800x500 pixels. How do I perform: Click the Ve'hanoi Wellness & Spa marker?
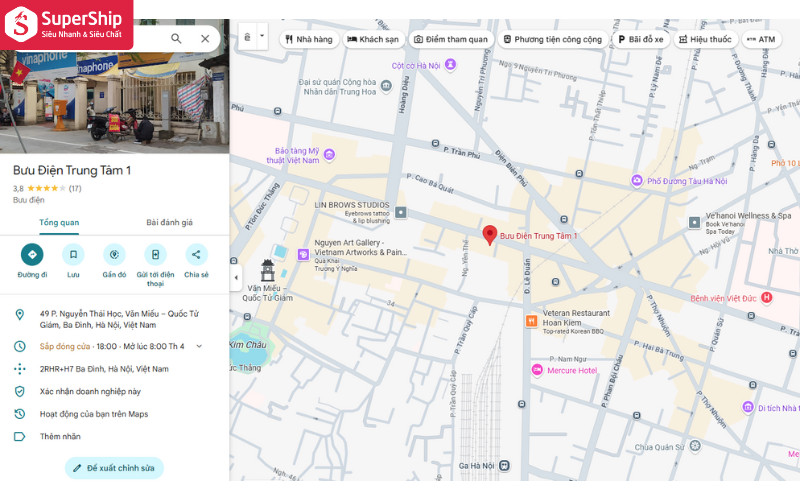[x=694, y=222]
